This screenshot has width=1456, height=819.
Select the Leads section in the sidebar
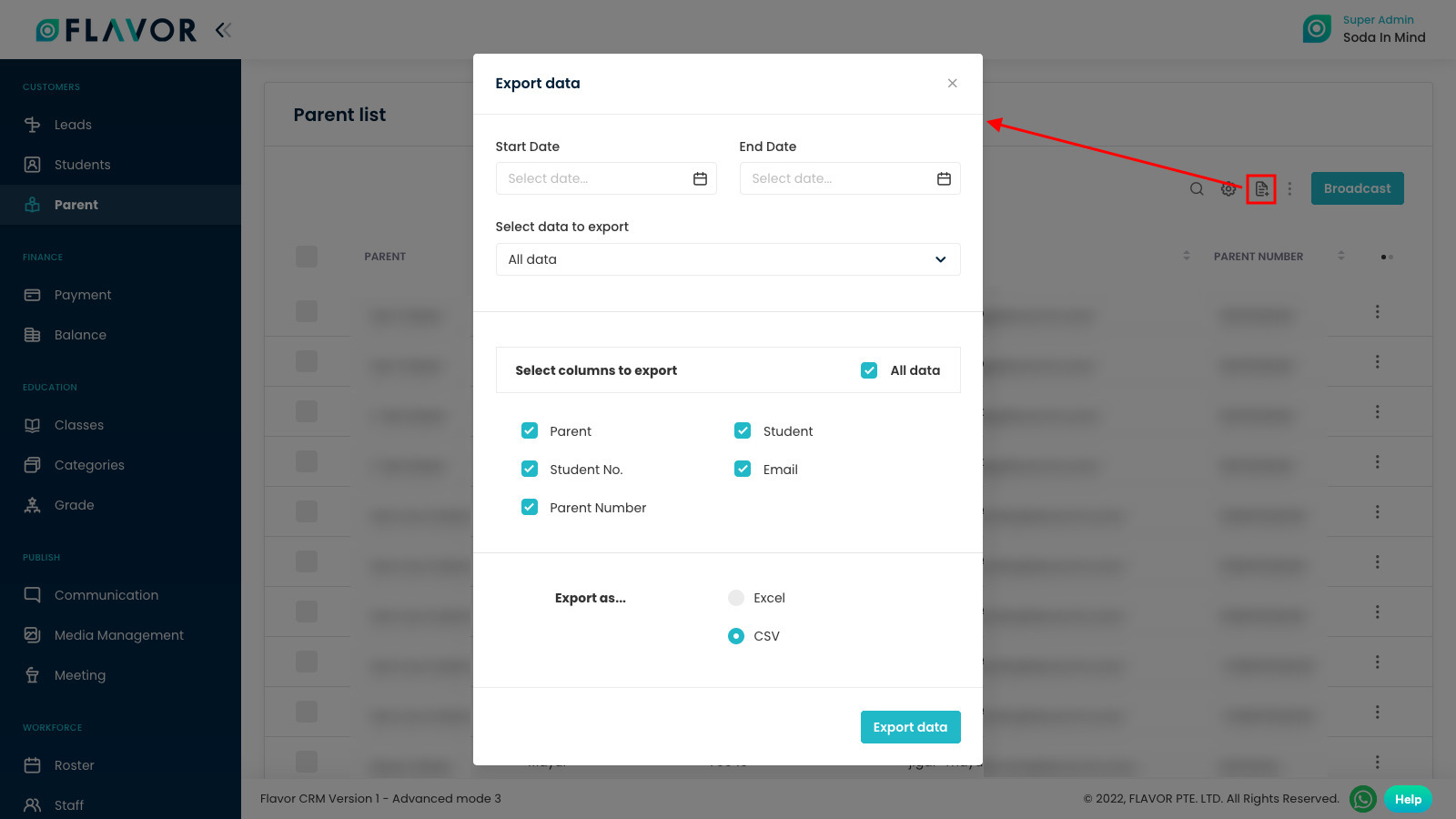[73, 125]
